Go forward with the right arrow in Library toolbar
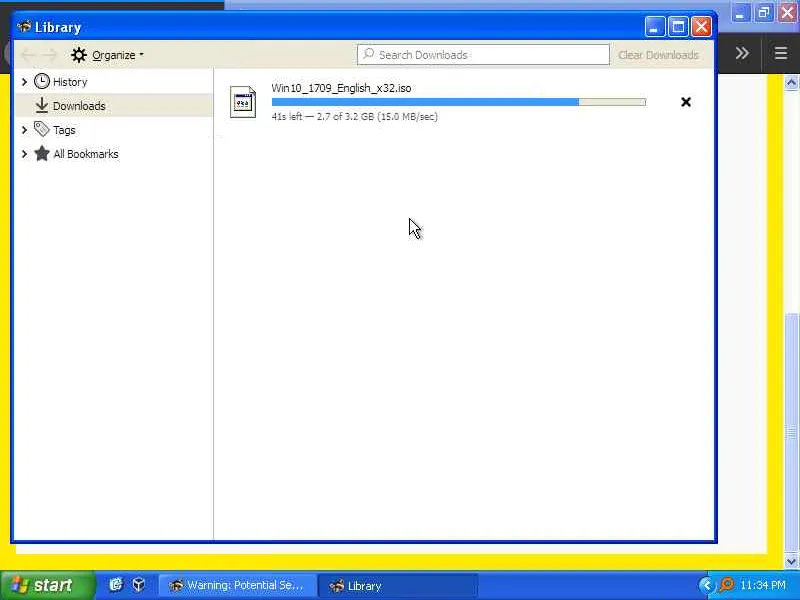 (x=50, y=55)
